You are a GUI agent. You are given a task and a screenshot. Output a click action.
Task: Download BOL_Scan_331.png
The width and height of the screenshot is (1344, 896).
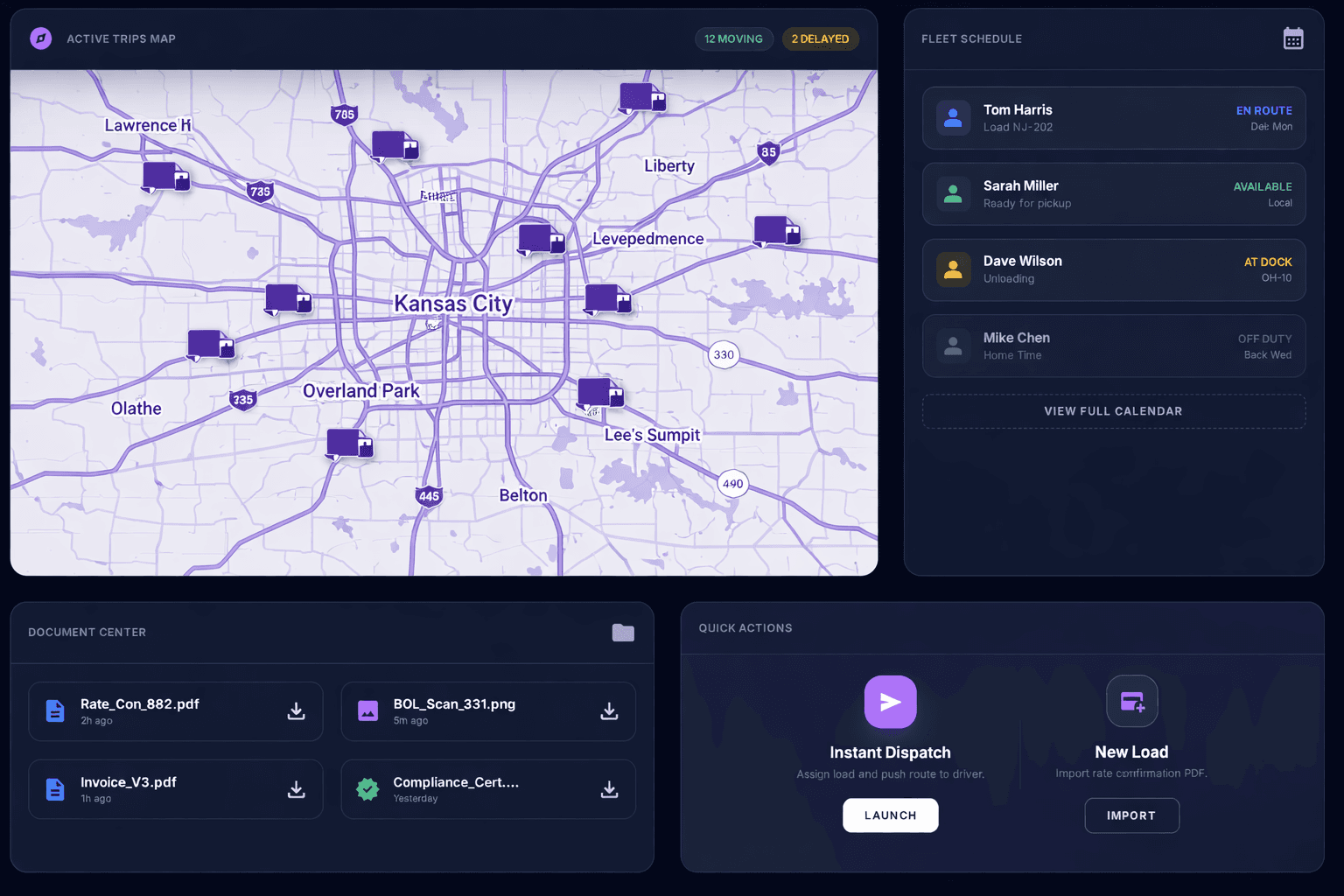point(608,710)
